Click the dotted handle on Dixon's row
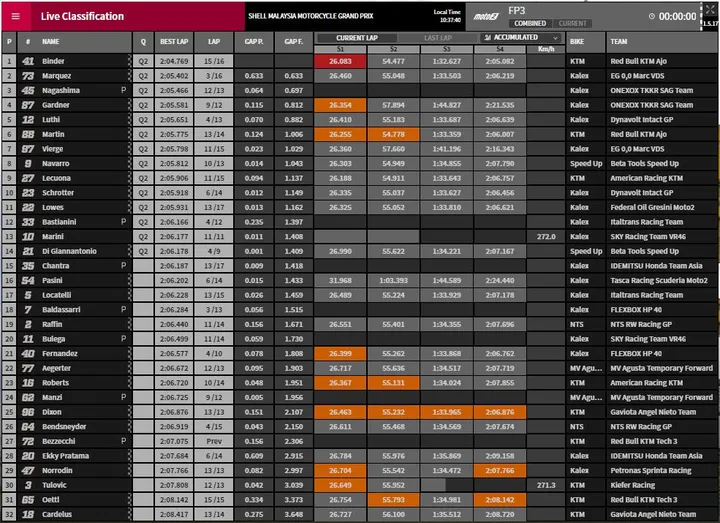Viewport: 720px width, 523px height. 129,412
